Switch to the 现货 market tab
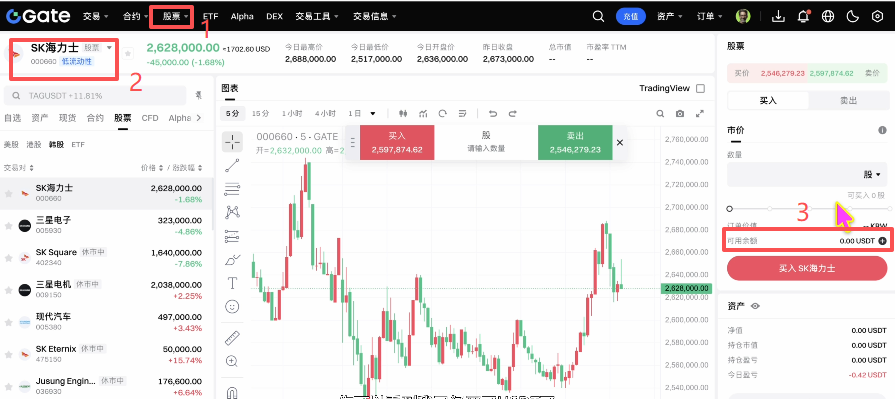This screenshot has height=399, width=895. point(67,118)
